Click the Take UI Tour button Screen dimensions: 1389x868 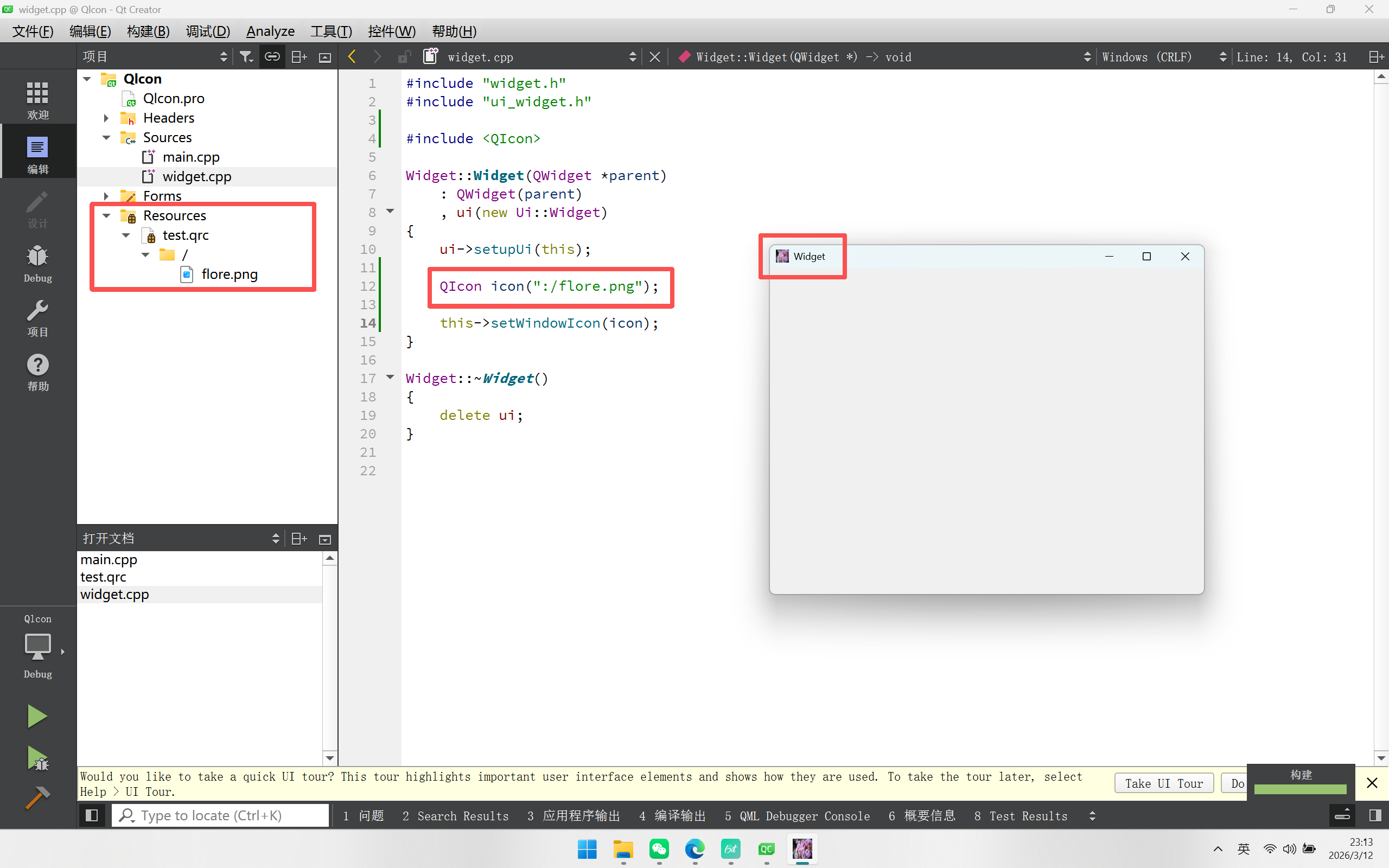point(1163,783)
